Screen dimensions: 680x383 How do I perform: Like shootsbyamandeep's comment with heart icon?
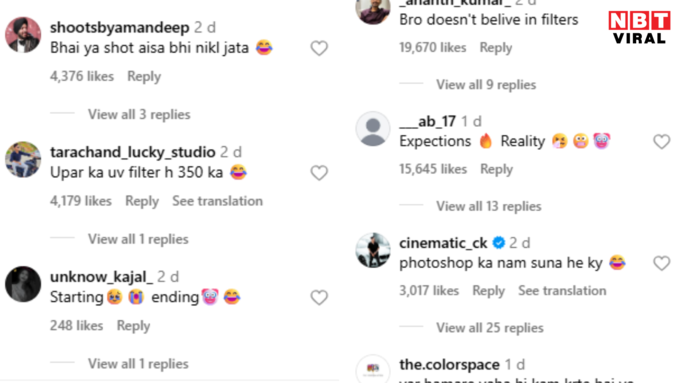point(319,48)
